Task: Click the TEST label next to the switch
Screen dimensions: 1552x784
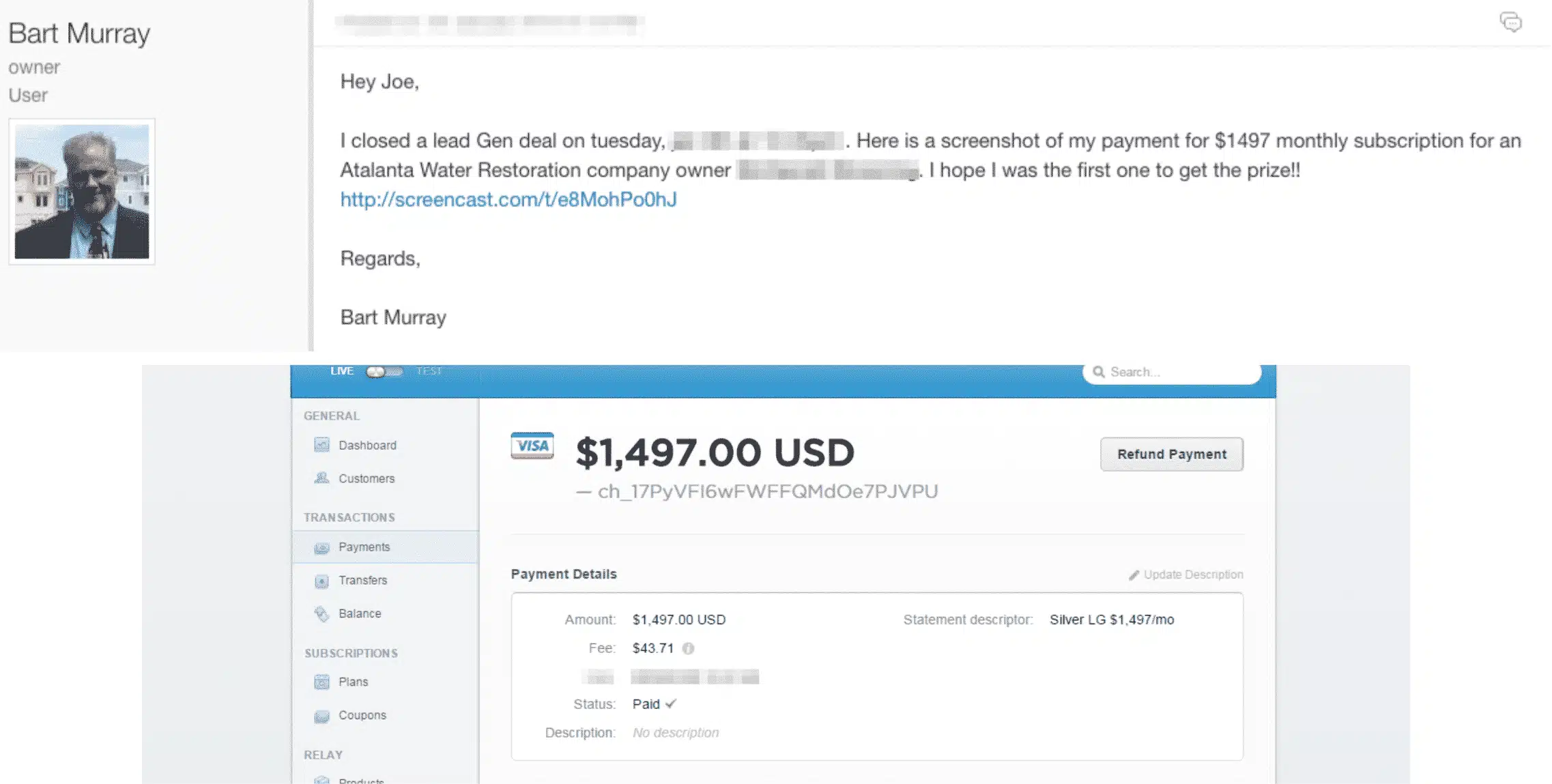Action: pos(429,371)
